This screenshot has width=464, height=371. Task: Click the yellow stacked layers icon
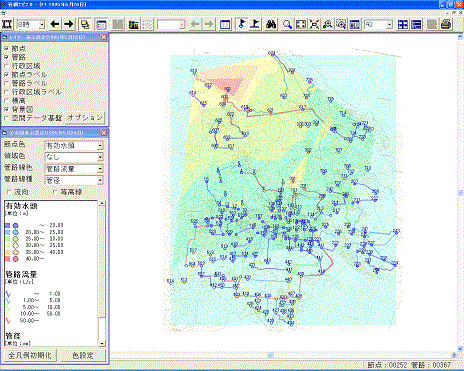[x=85, y=24]
